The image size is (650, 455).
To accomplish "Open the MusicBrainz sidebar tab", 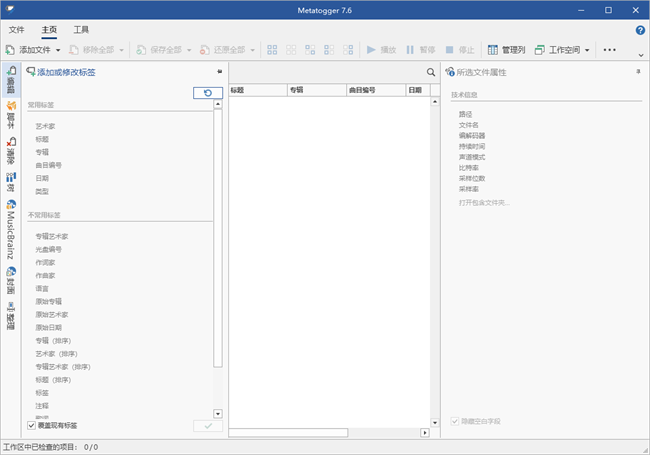I will click(10, 231).
